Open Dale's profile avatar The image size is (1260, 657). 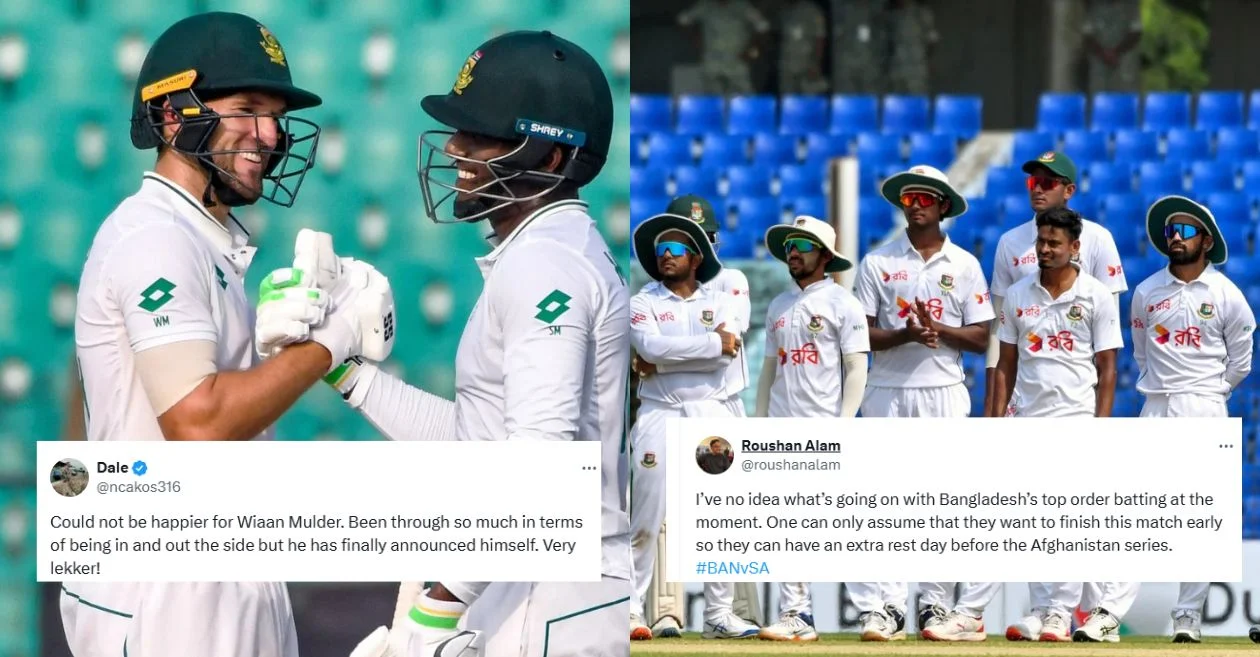point(69,478)
